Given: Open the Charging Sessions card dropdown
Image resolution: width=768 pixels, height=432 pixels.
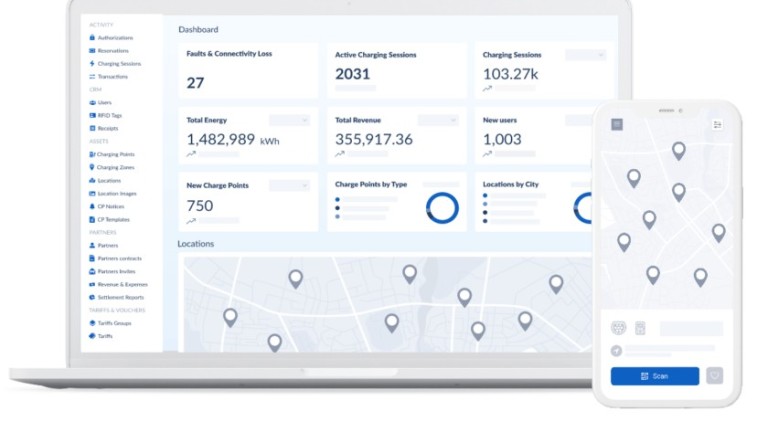Looking at the screenshot, I should pyautogui.click(x=585, y=55).
